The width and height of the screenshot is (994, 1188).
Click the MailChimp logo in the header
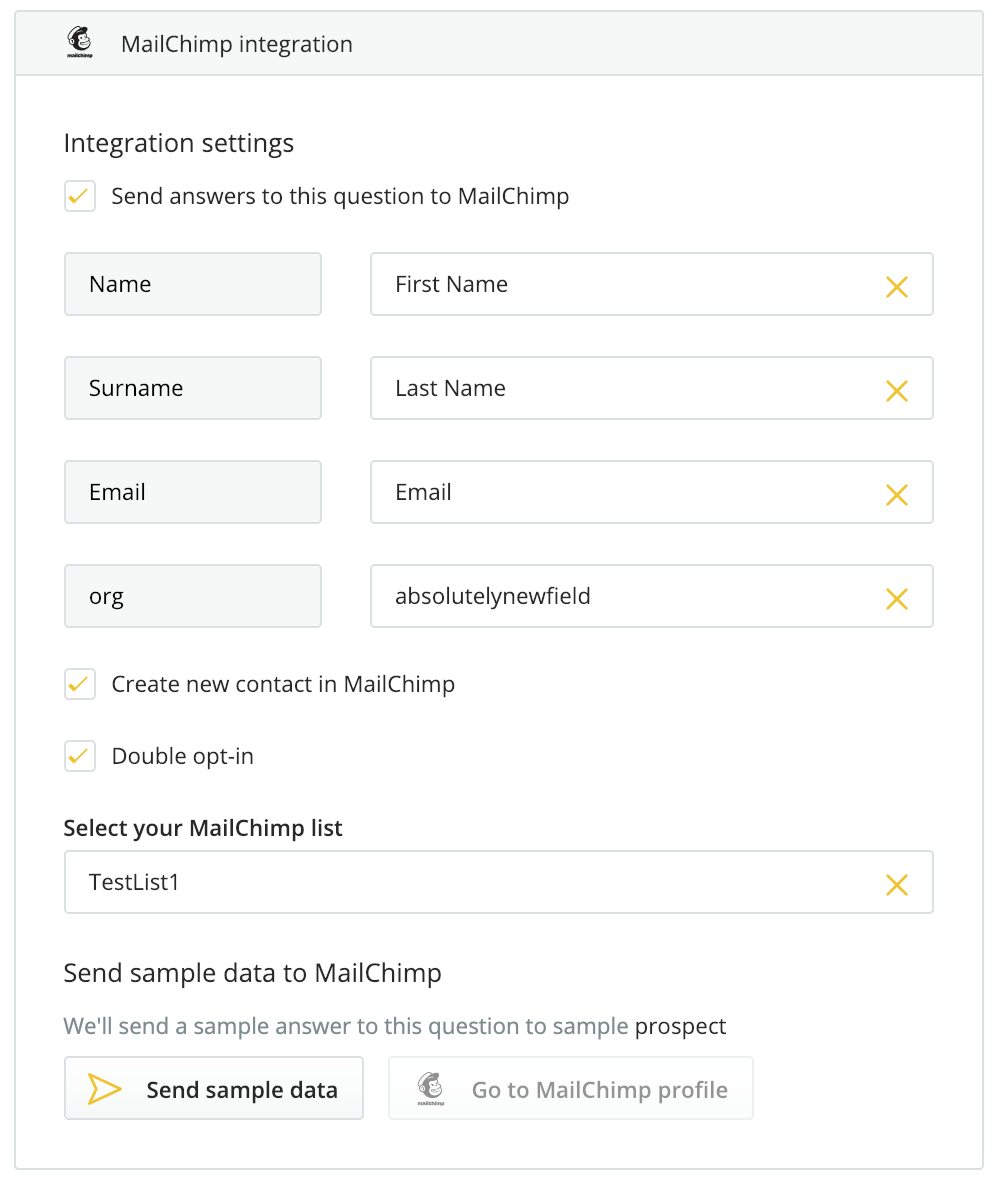pyautogui.click(x=80, y=42)
